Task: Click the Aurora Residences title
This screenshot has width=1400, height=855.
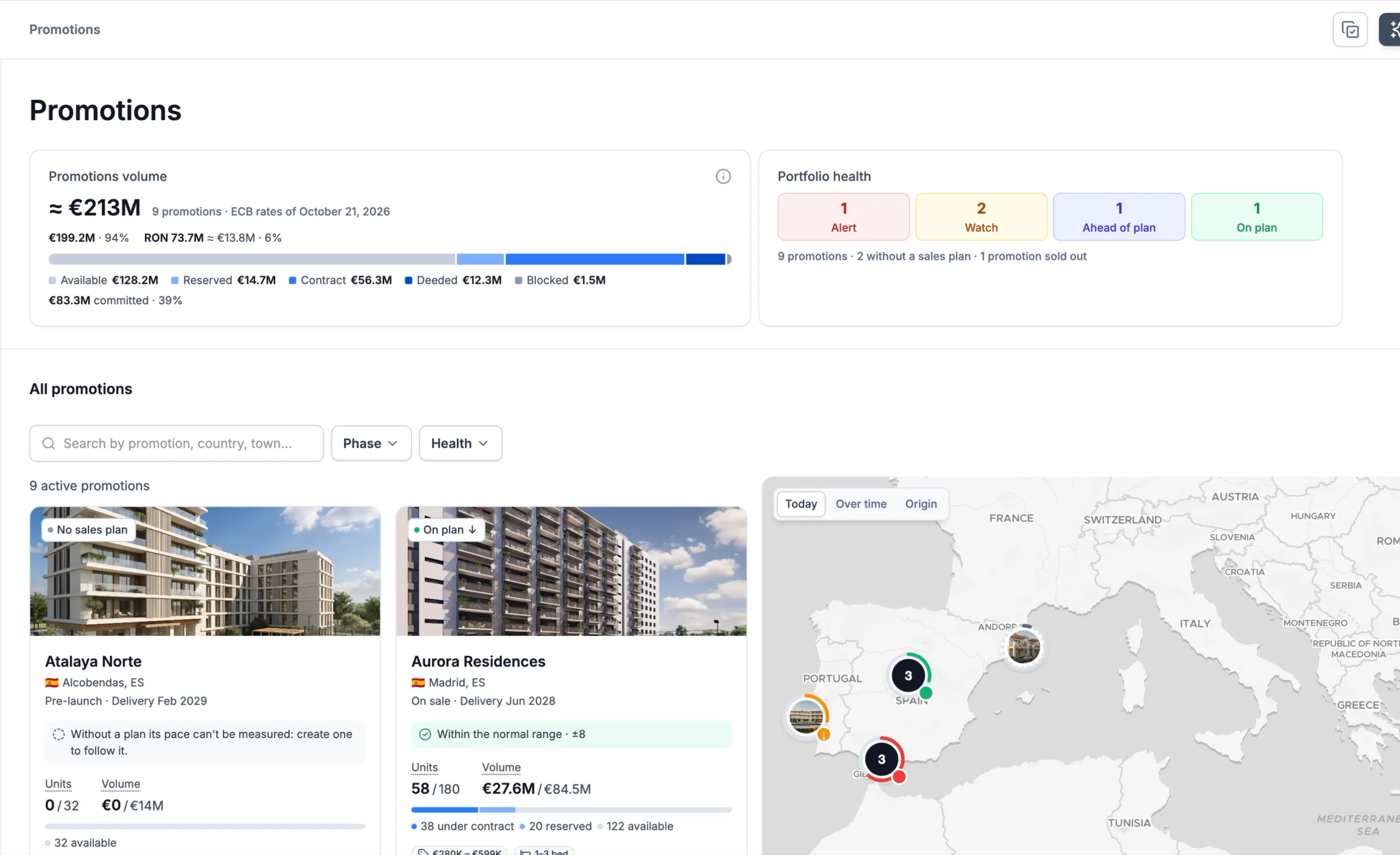Action: tap(478, 661)
